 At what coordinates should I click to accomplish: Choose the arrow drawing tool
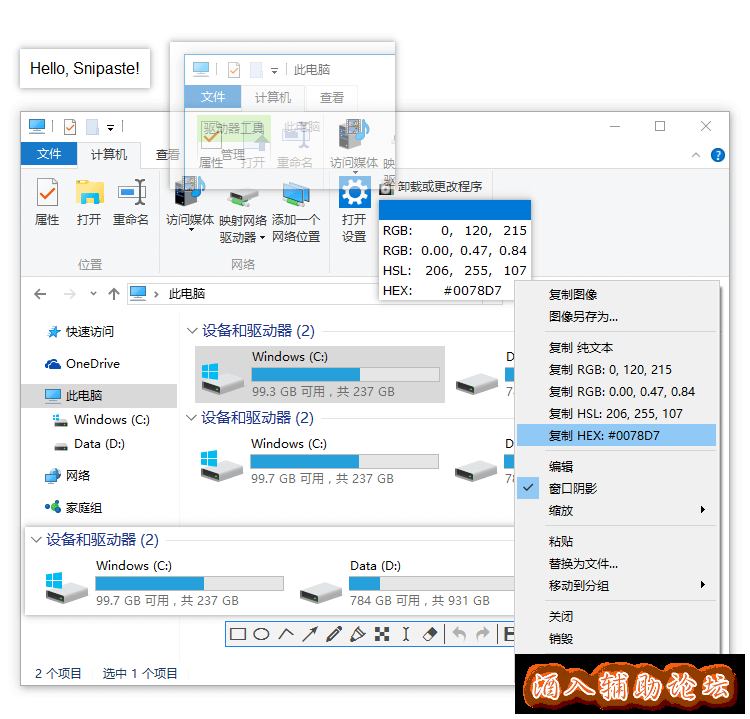point(310,634)
